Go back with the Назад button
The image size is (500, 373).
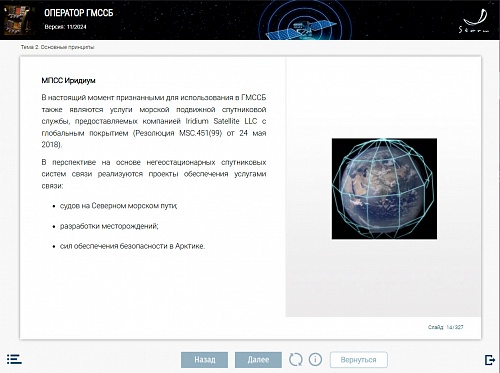coord(205,360)
